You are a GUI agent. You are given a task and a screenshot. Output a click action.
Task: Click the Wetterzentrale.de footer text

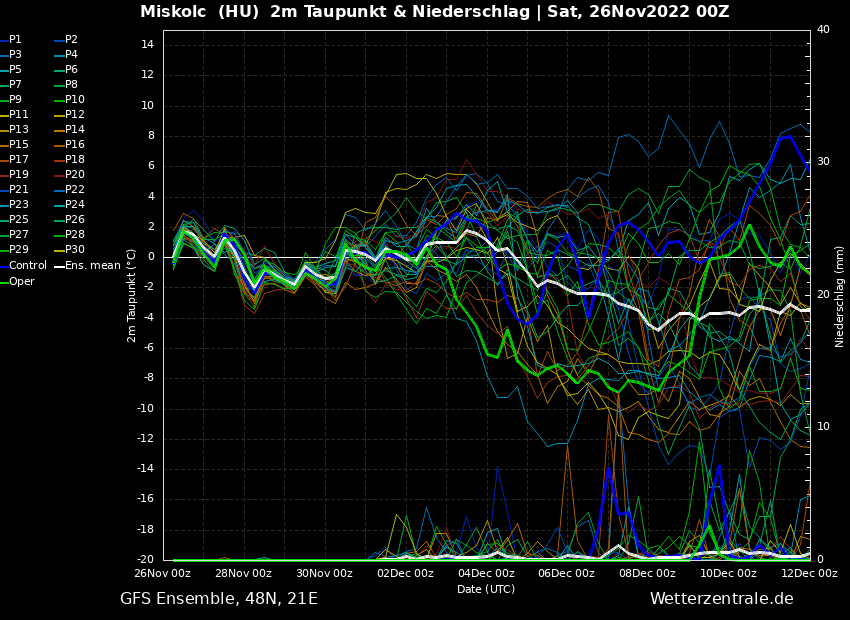(721, 599)
